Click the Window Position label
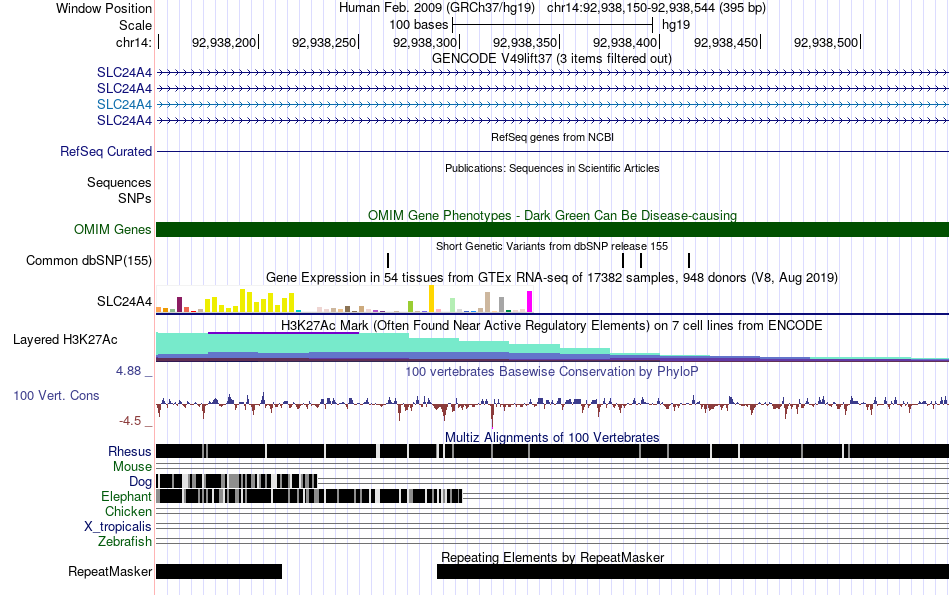 104,8
